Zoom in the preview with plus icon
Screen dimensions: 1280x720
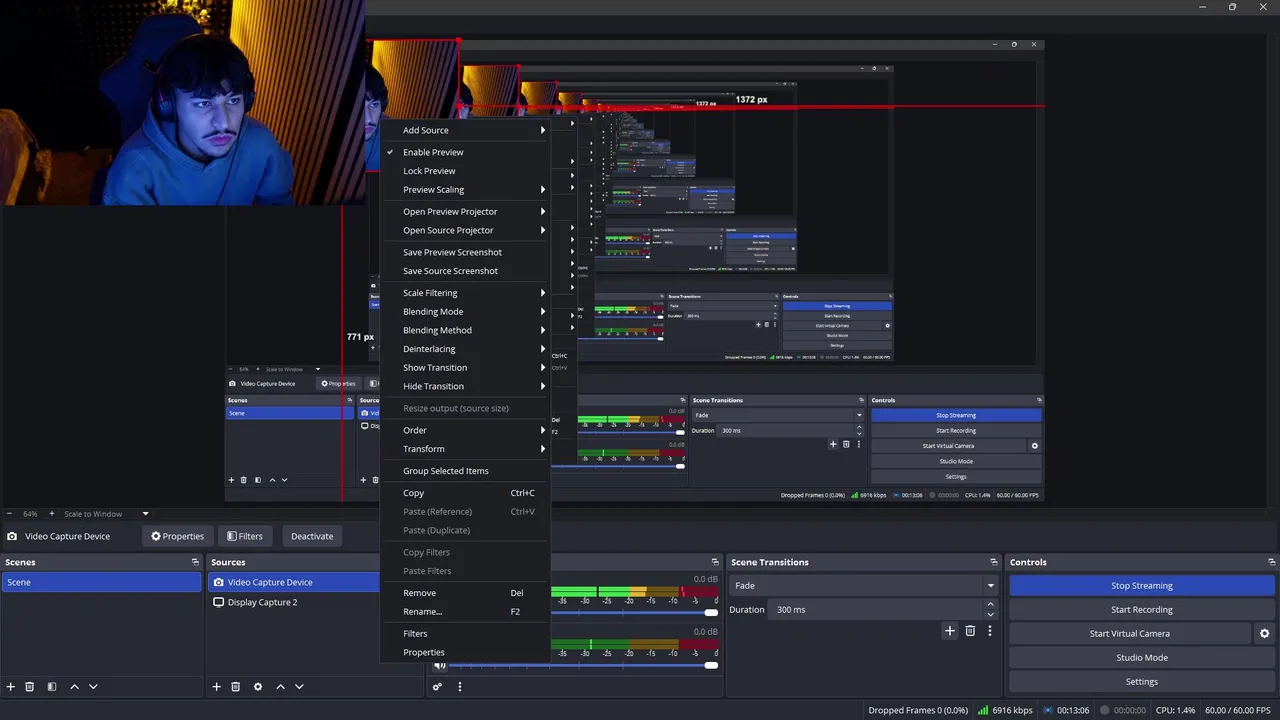(52, 514)
